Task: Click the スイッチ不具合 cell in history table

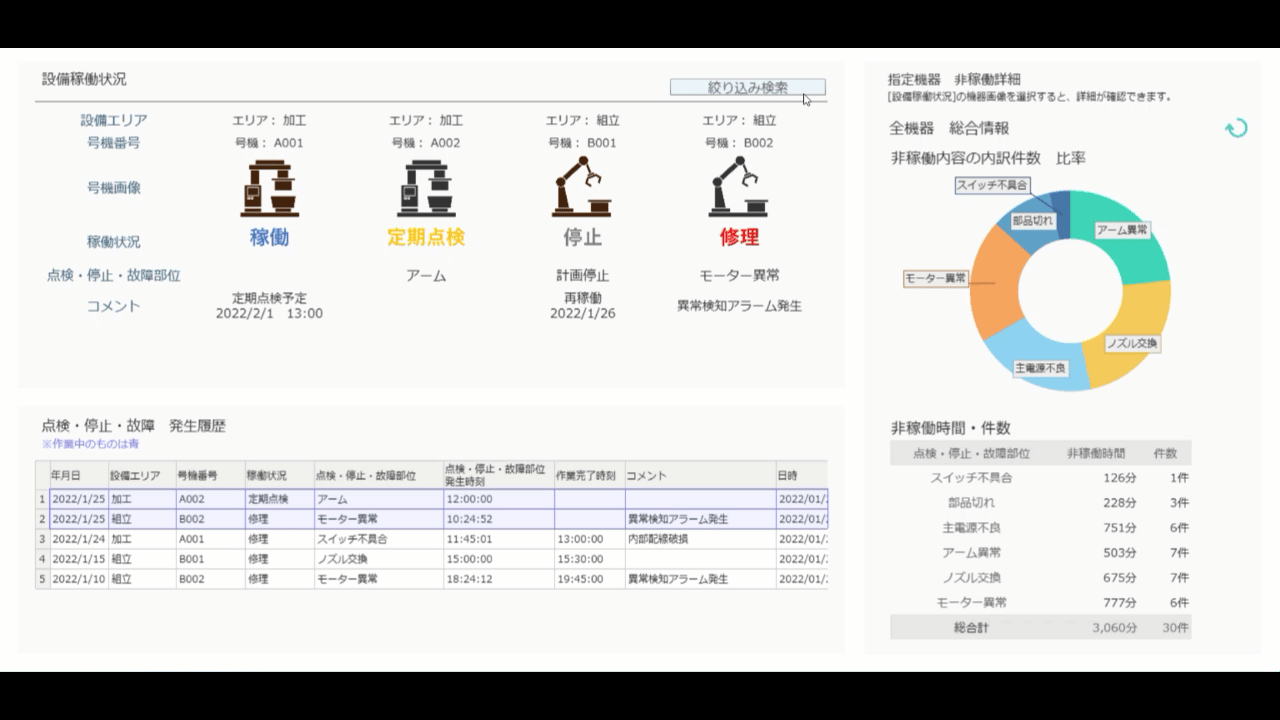Action: point(378,539)
